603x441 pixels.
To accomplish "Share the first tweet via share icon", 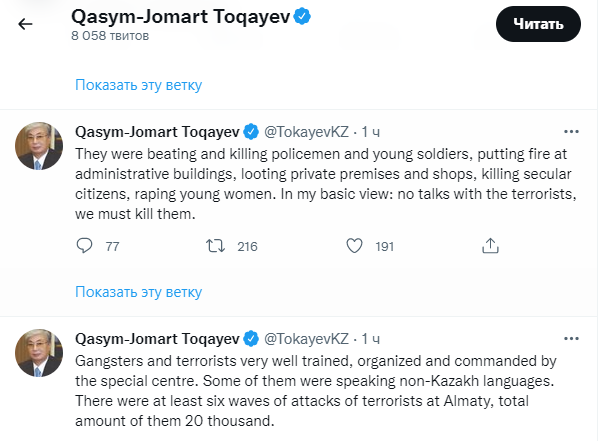I will [490, 246].
